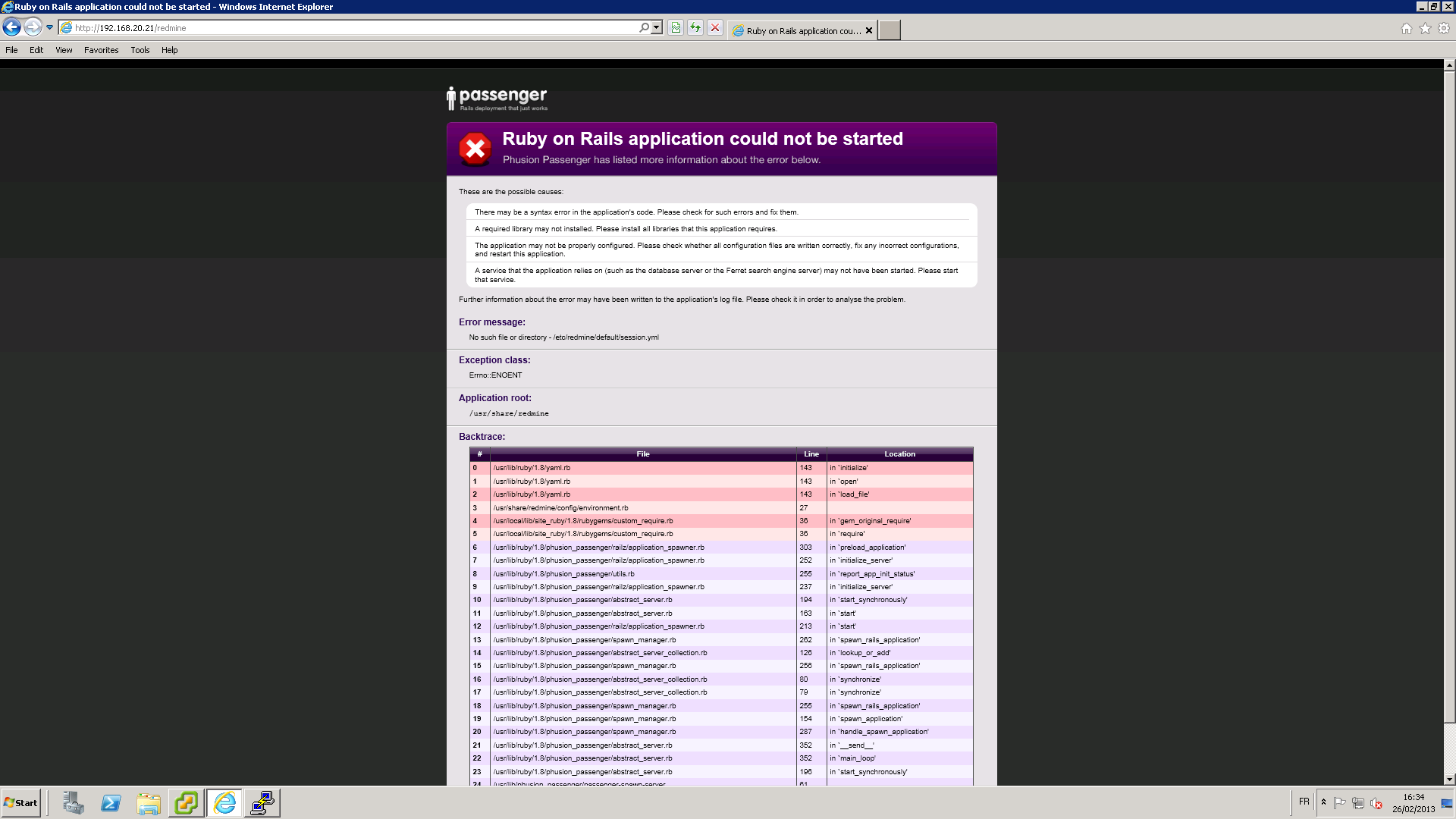Open the Tools menu
This screenshot has height=819, width=1456.
140,50
